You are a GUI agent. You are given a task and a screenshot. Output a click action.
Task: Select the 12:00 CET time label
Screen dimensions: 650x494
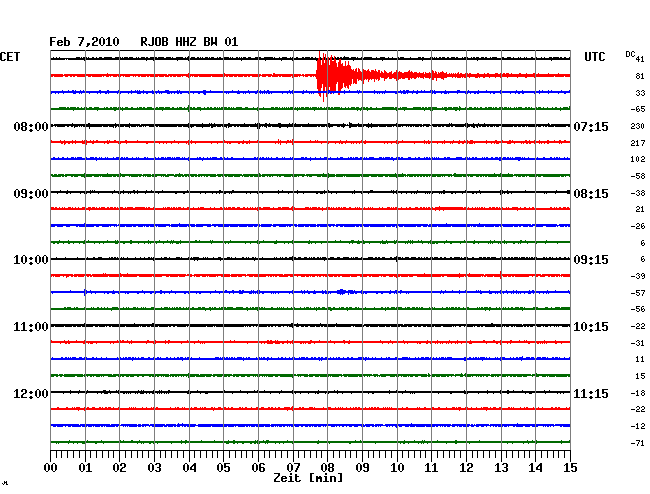pos(31,393)
